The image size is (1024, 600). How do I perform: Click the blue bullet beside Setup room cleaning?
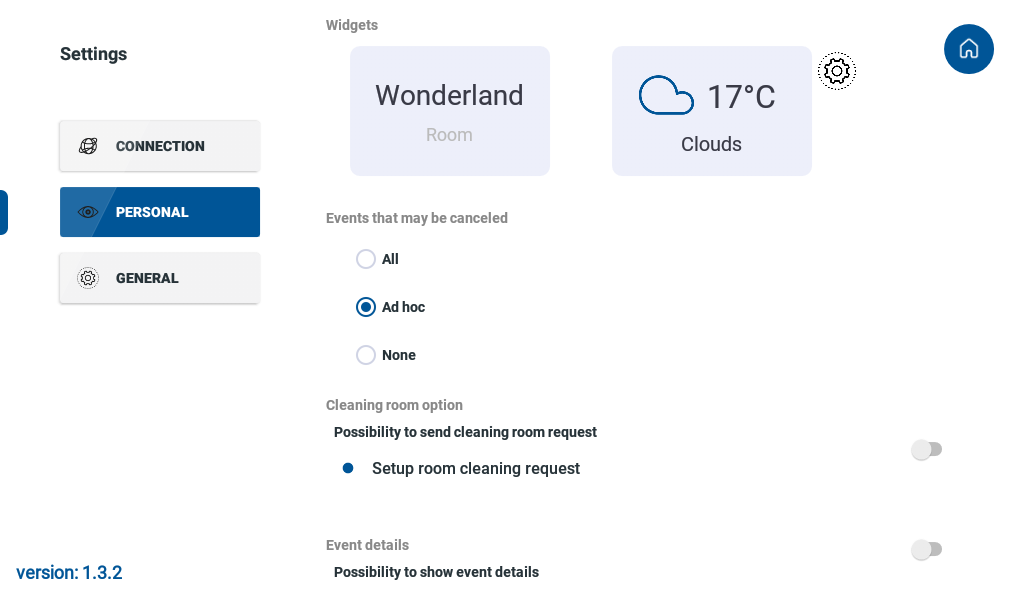pos(348,468)
